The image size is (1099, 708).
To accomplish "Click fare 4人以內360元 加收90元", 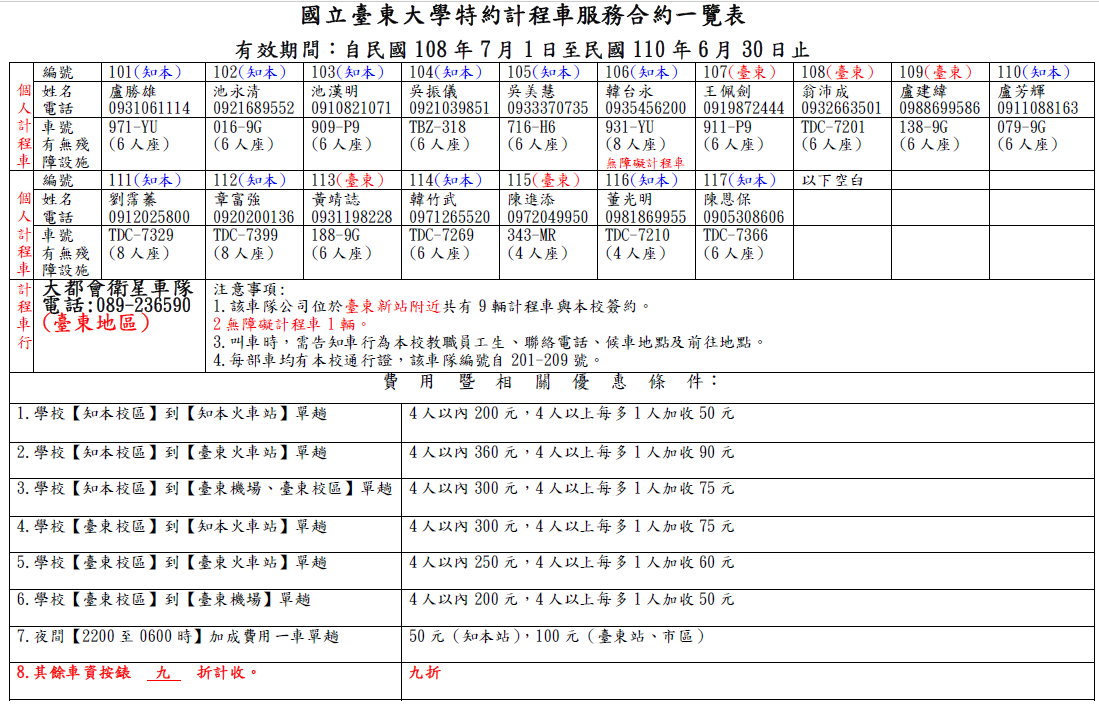I will coord(571,453).
